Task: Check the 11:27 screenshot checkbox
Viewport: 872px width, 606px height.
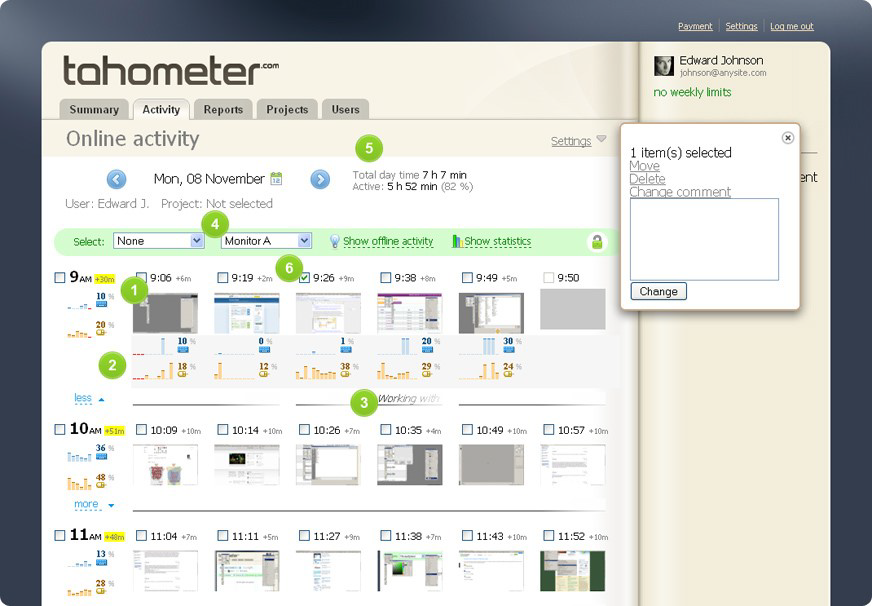Action: click(304, 535)
